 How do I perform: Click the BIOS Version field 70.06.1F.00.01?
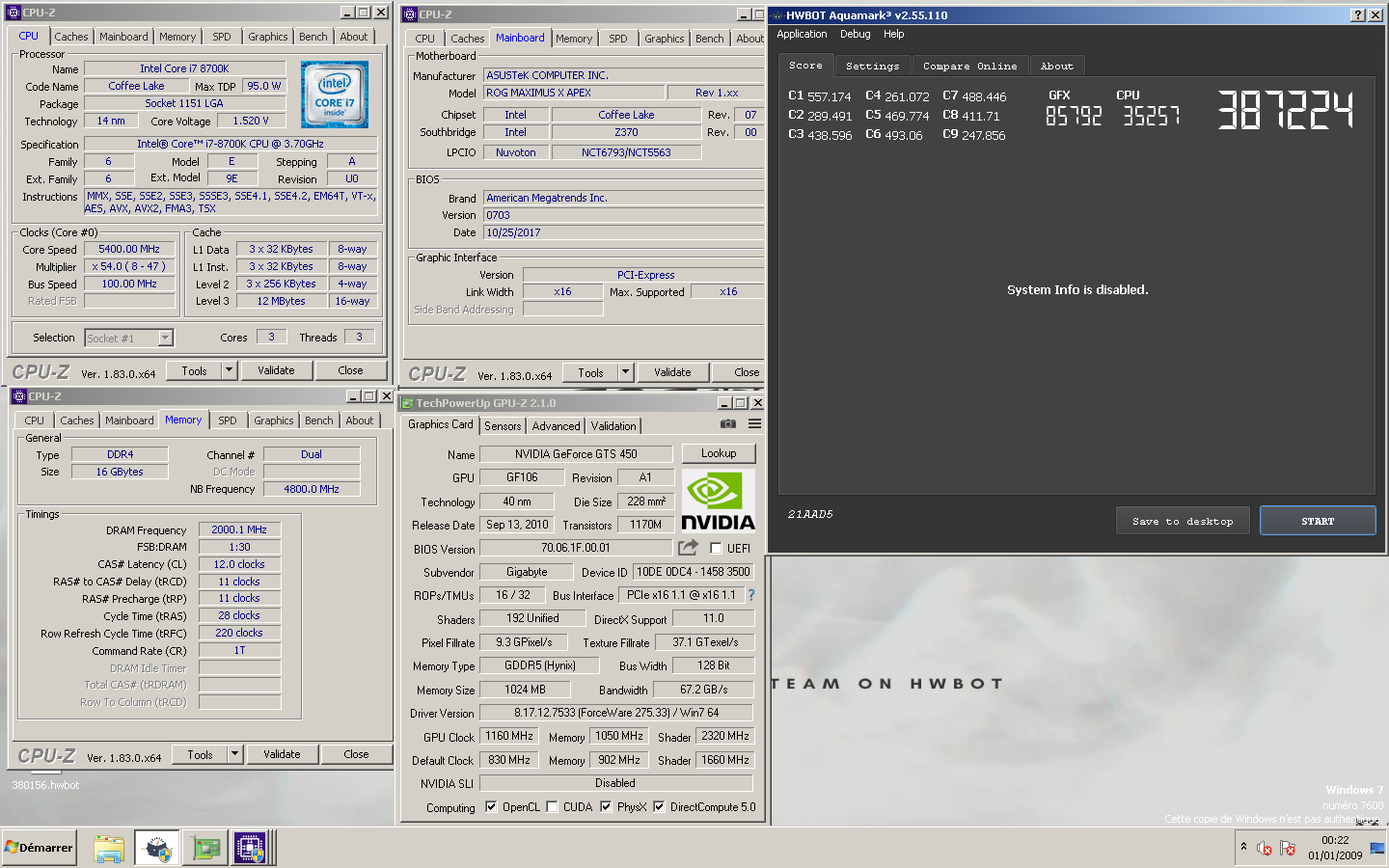(576, 548)
